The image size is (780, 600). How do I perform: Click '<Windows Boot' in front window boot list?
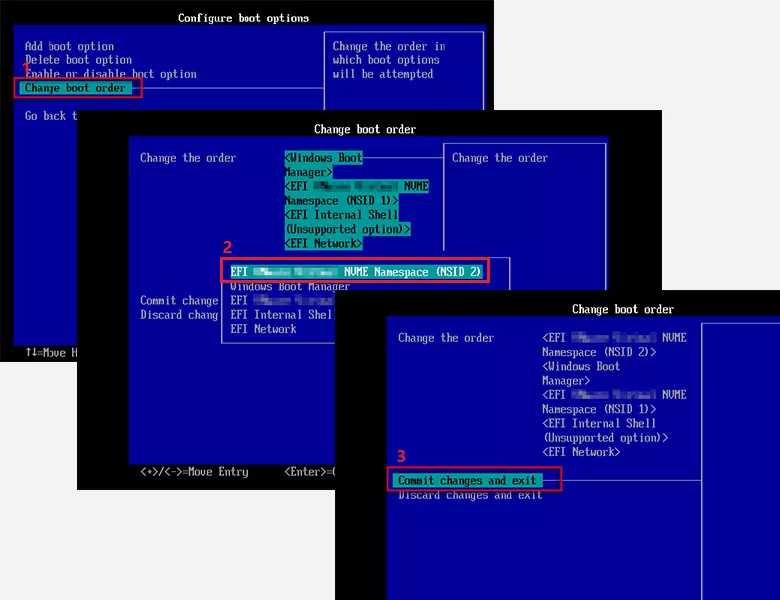pyautogui.click(x=581, y=367)
